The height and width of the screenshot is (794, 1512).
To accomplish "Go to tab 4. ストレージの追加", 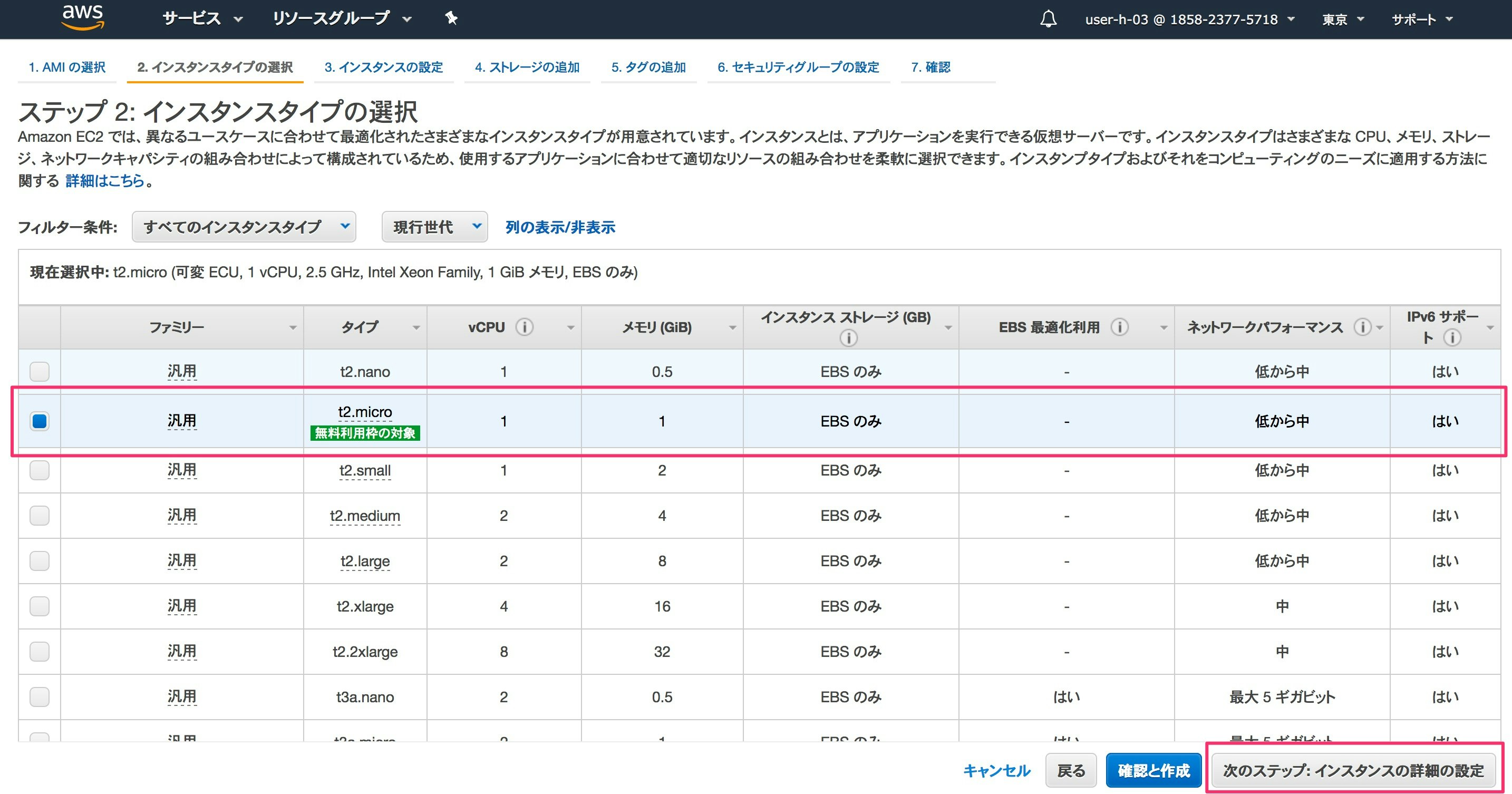I will coord(527,67).
